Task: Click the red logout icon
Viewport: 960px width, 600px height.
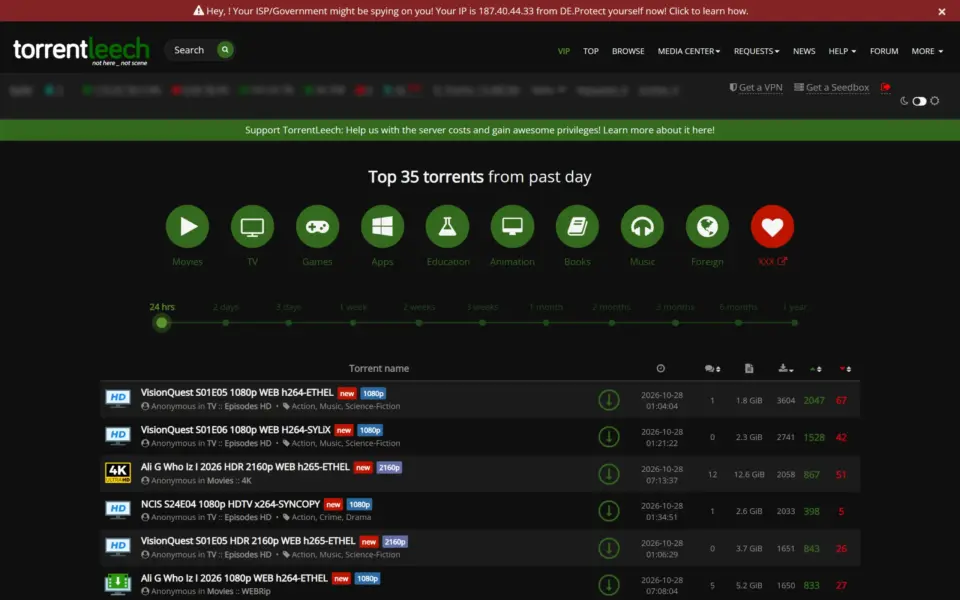Action: 885,88
